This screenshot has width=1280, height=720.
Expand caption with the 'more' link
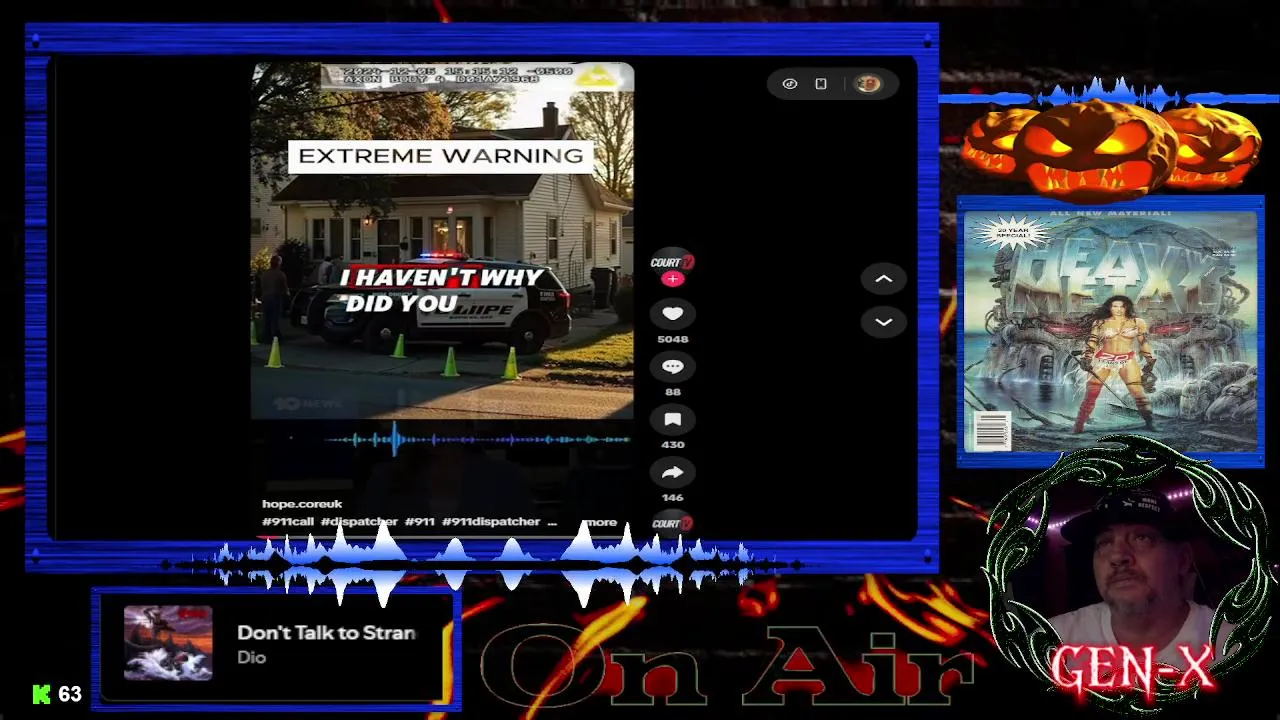pyautogui.click(x=601, y=522)
